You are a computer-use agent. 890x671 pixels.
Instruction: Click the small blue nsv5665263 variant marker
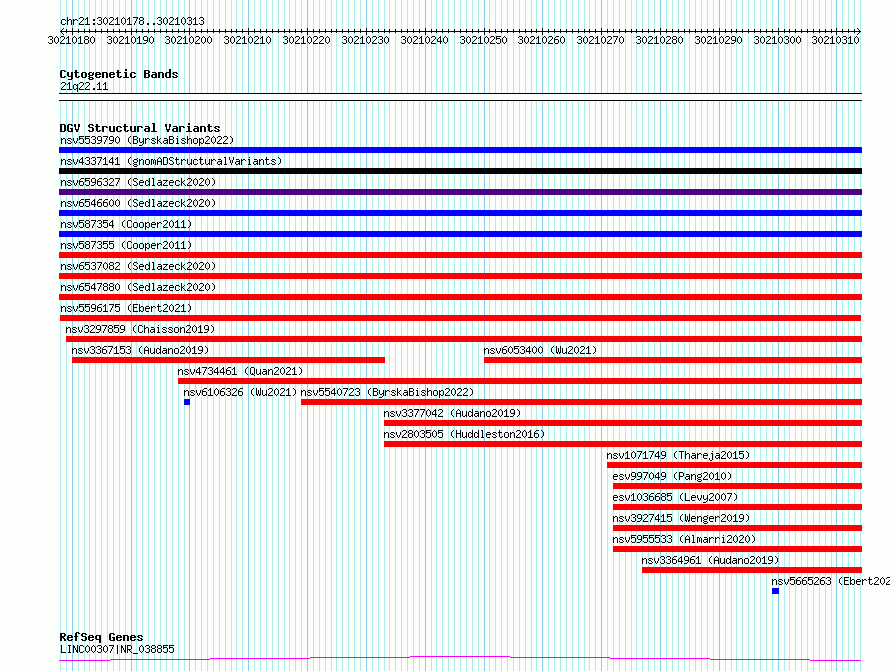coord(775,591)
